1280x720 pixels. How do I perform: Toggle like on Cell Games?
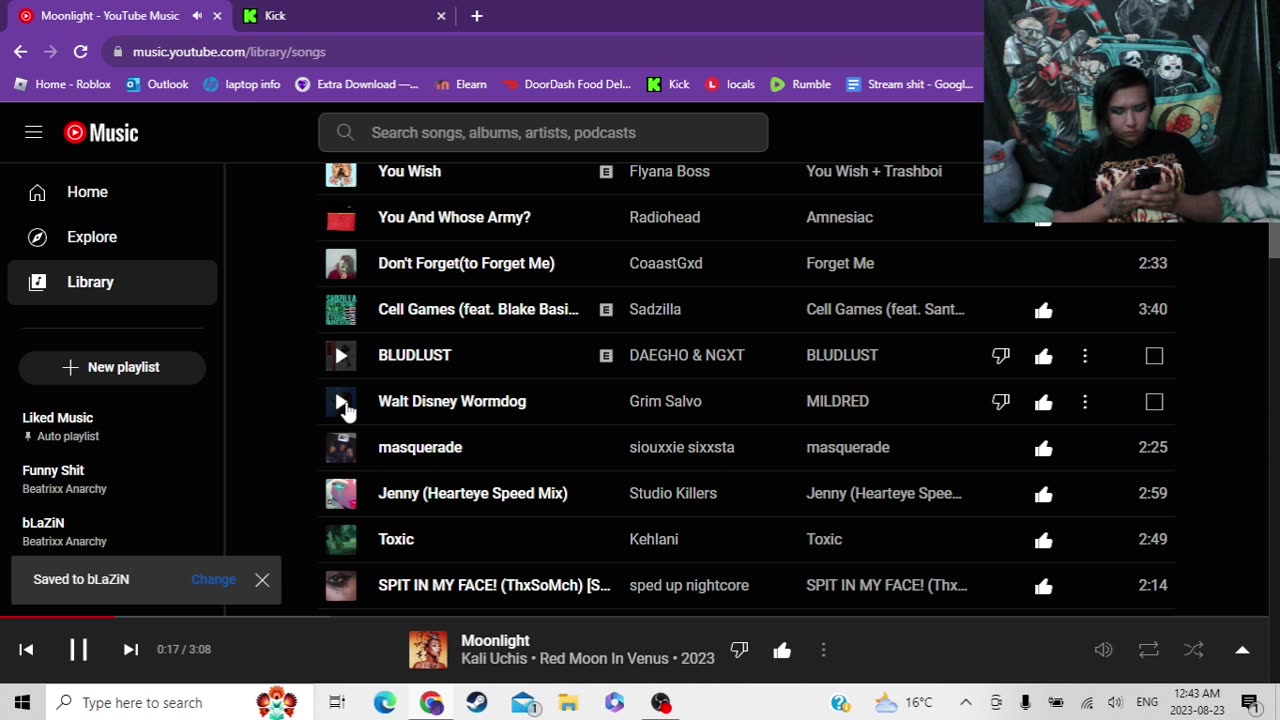coord(1043,310)
